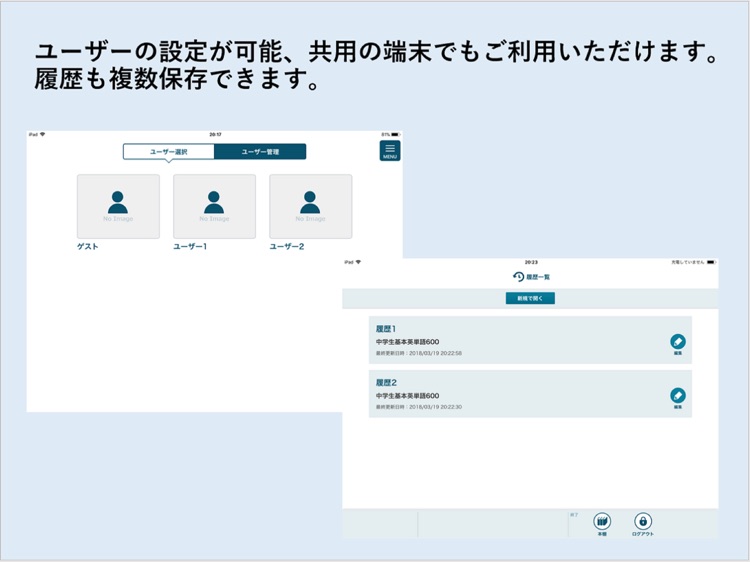Image resolution: width=750 pixels, height=562 pixels.
Task: Open the MENU hamburger button
Action: click(390, 151)
